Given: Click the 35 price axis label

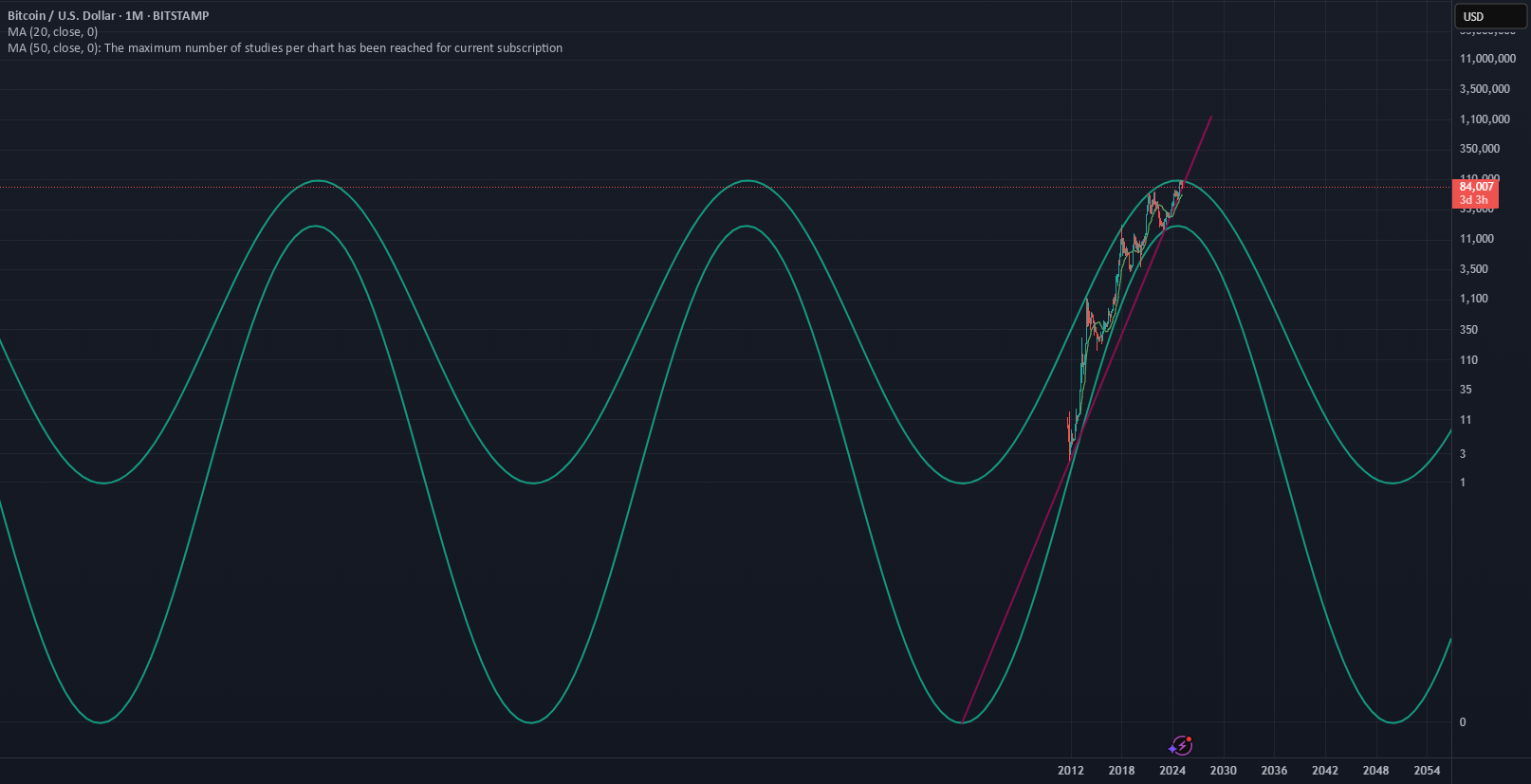Looking at the screenshot, I should (x=1466, y=390).
